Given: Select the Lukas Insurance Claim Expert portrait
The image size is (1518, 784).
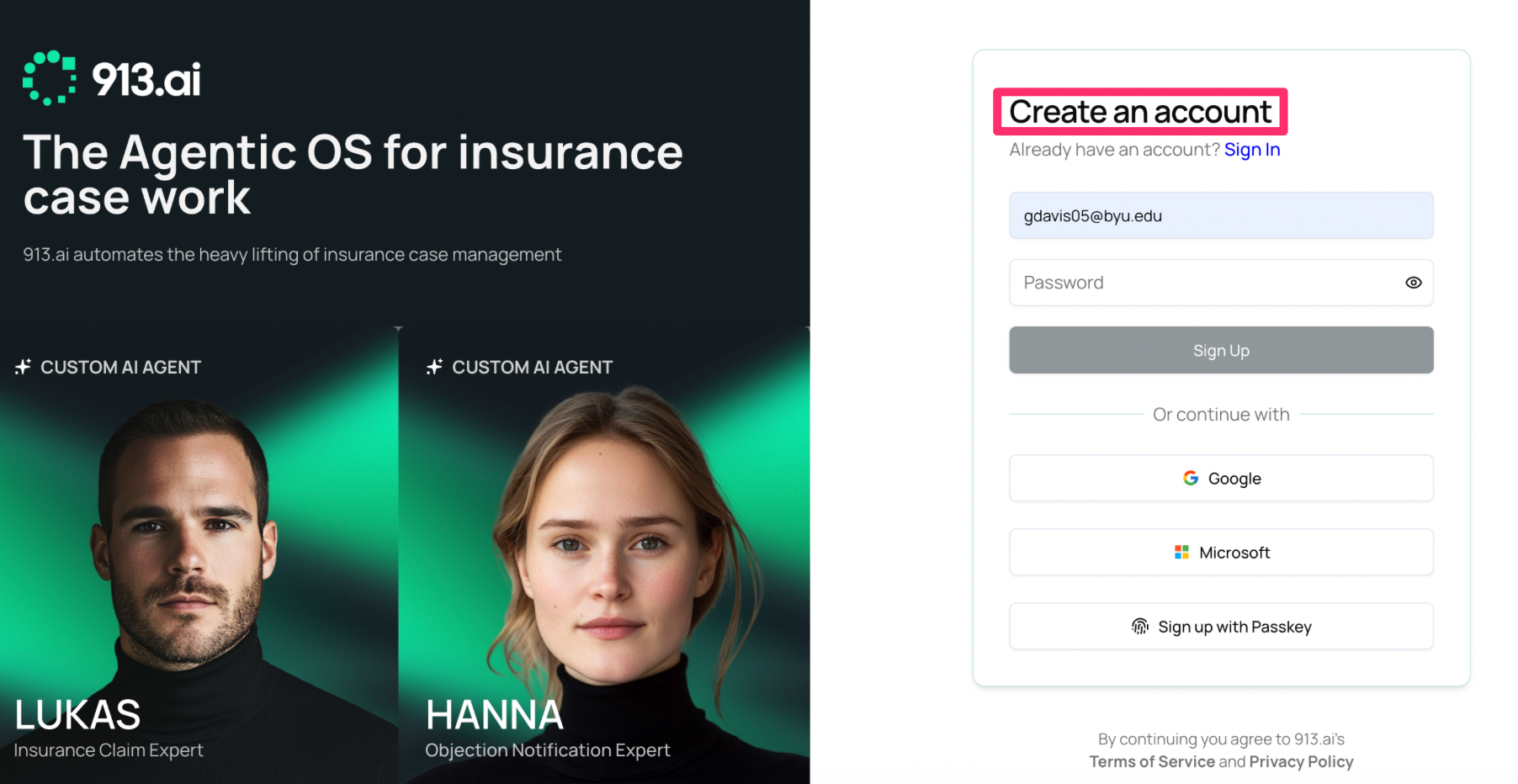Looking at the screenshot, I should point(199,555).
